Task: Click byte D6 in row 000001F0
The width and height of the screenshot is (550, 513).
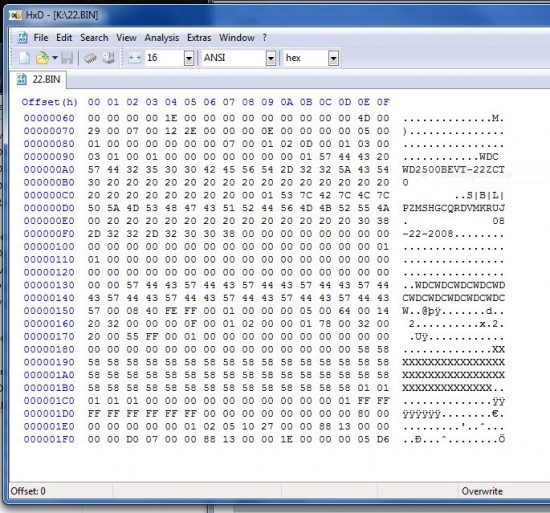Action: tap(383, 440)
